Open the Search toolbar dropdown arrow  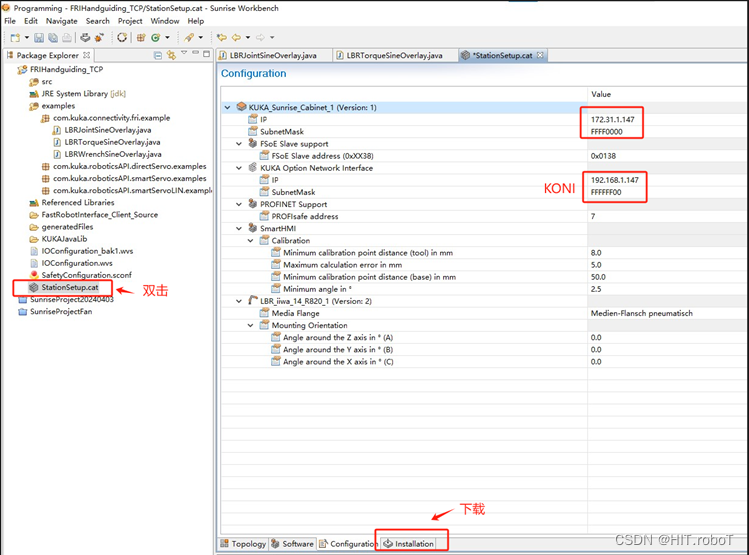point(201,37)
